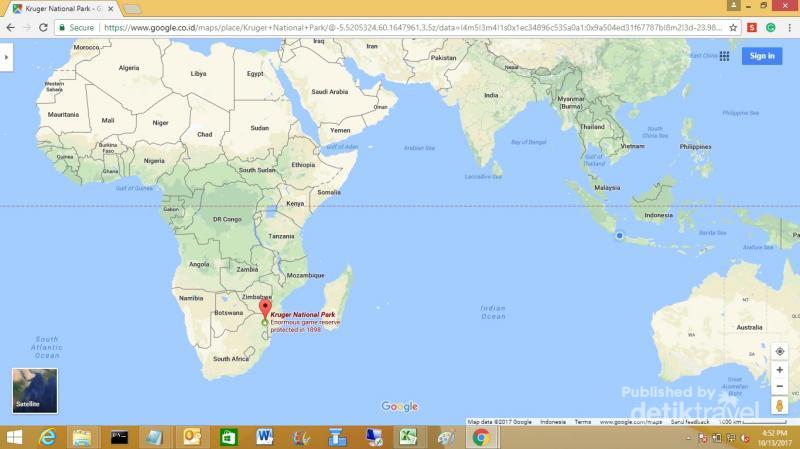Click the Kruger National Park red pin
Viewport: 800px width, 449px height.
264,310
